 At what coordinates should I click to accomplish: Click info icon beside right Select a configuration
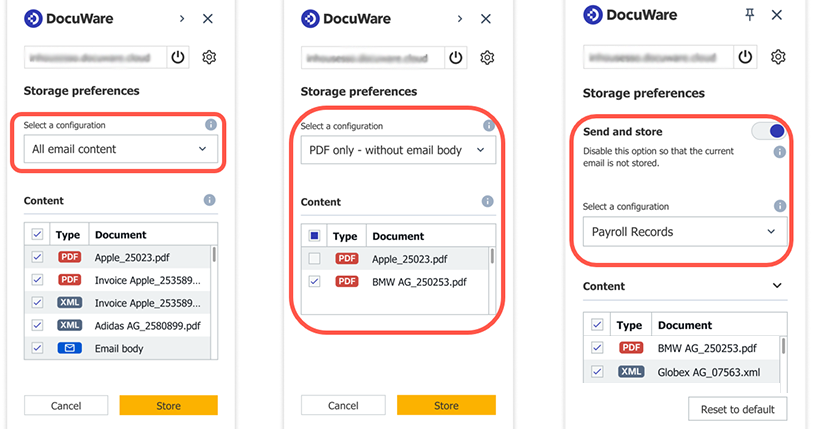[779, 206]
